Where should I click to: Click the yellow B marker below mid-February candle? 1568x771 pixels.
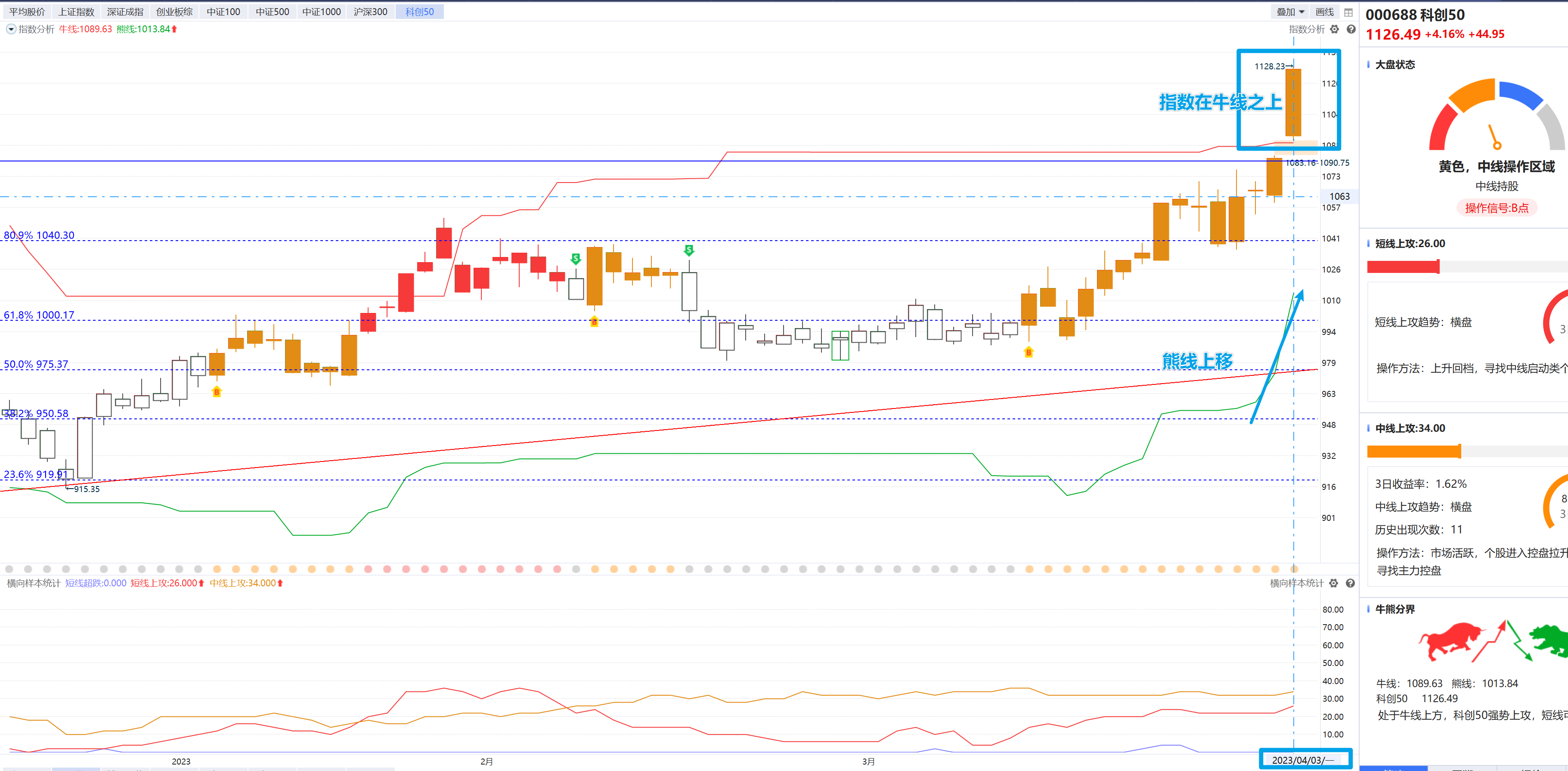point(594,321)
